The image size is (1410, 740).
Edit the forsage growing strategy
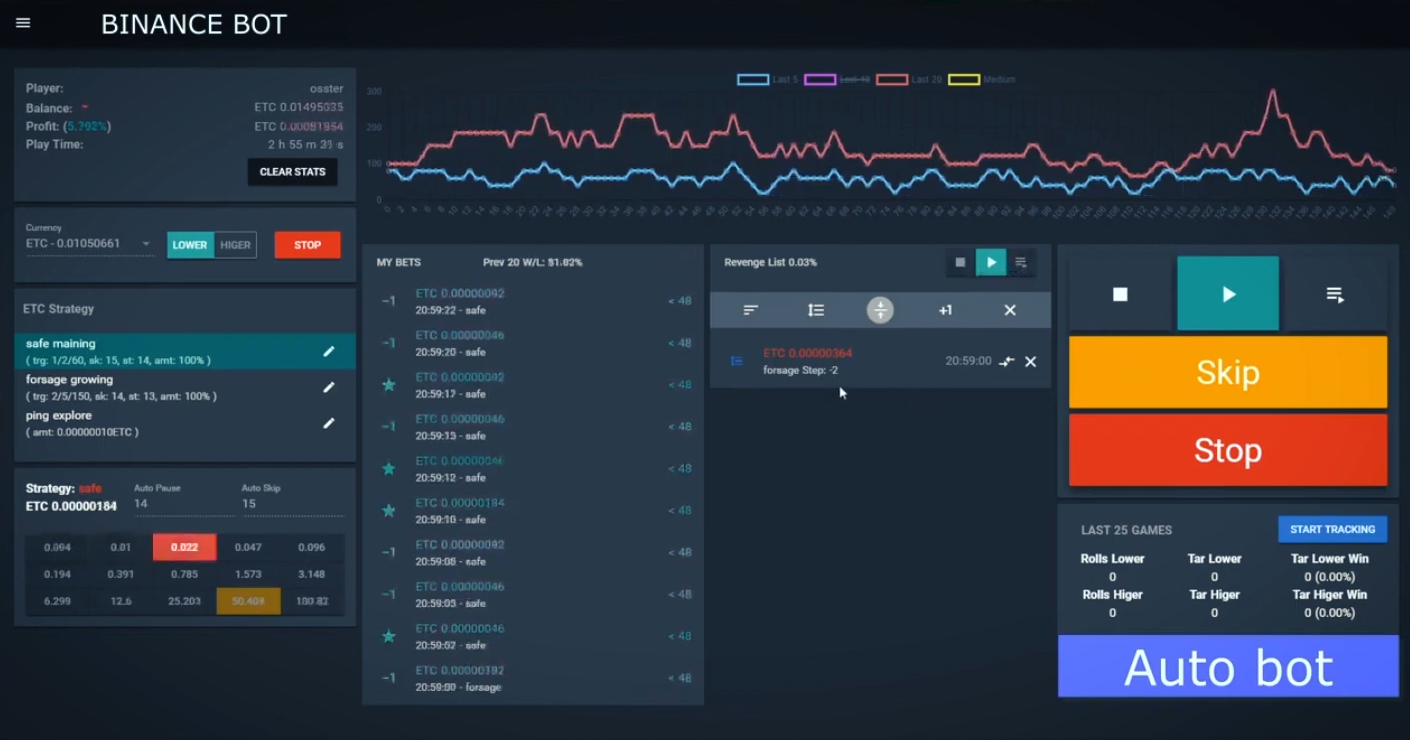[x=328, y=387]
